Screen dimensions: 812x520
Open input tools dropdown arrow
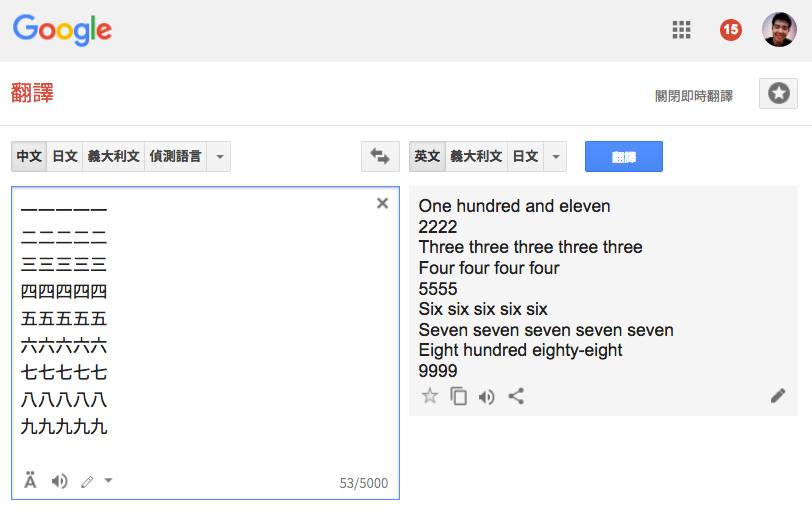(108, 481)
